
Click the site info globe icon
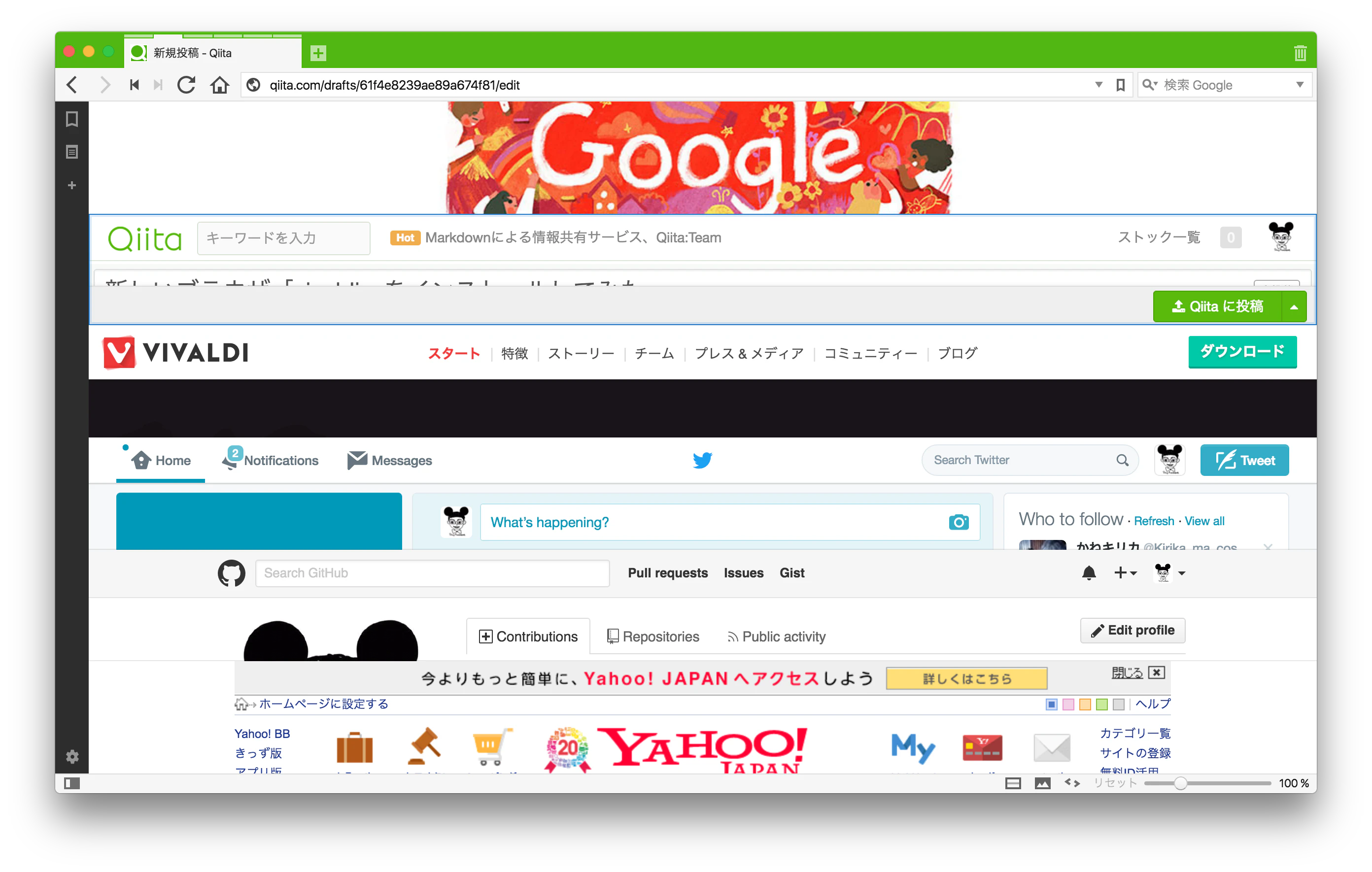click(x=253, y=85)
